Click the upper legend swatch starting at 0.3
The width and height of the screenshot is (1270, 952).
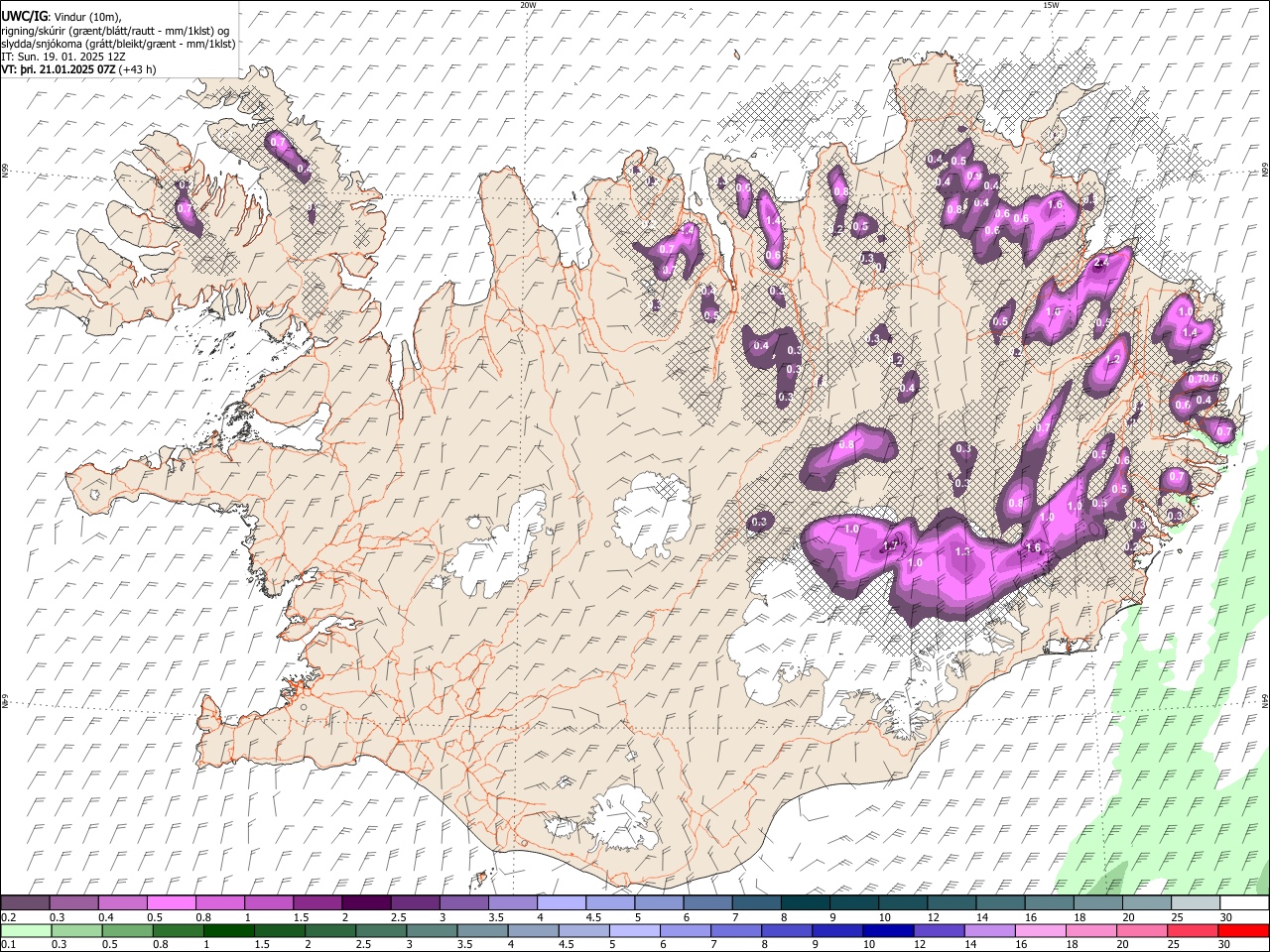pos(73,902)
